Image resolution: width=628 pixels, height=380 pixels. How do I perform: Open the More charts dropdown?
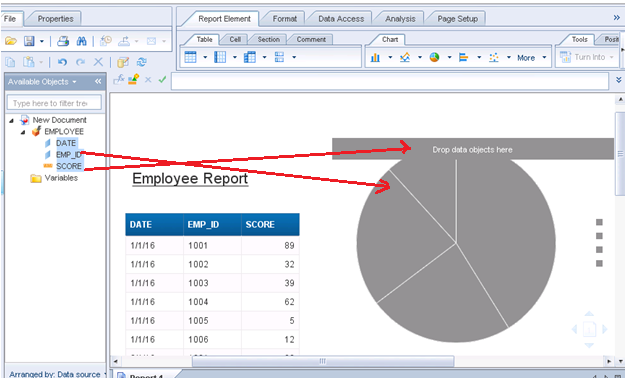tap(531, 58)
